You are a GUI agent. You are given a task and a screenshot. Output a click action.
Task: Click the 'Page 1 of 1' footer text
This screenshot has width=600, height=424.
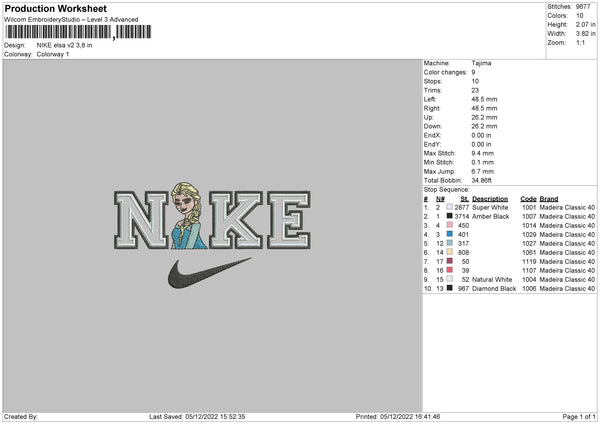pyautogui.click(x=579, y=416)
